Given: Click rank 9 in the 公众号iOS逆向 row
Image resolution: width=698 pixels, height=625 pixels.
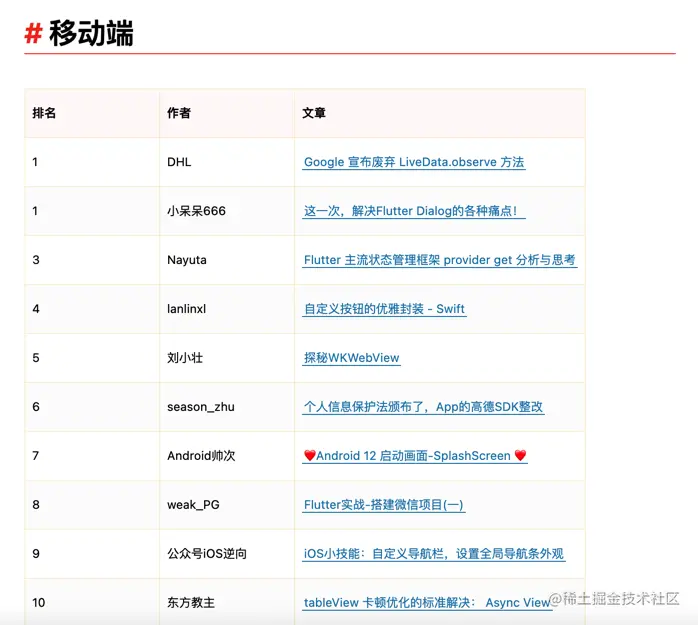Looking at the screenshot, I should [36, 554].
